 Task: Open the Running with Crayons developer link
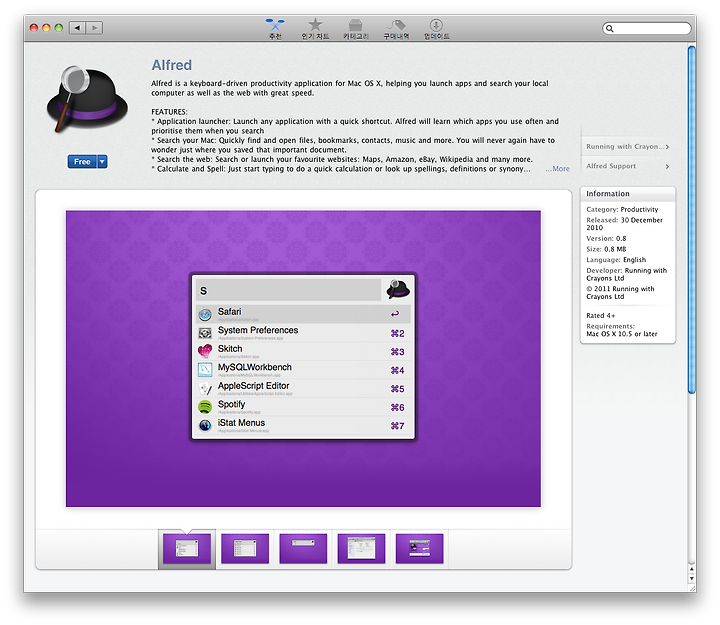coord(627,146)
